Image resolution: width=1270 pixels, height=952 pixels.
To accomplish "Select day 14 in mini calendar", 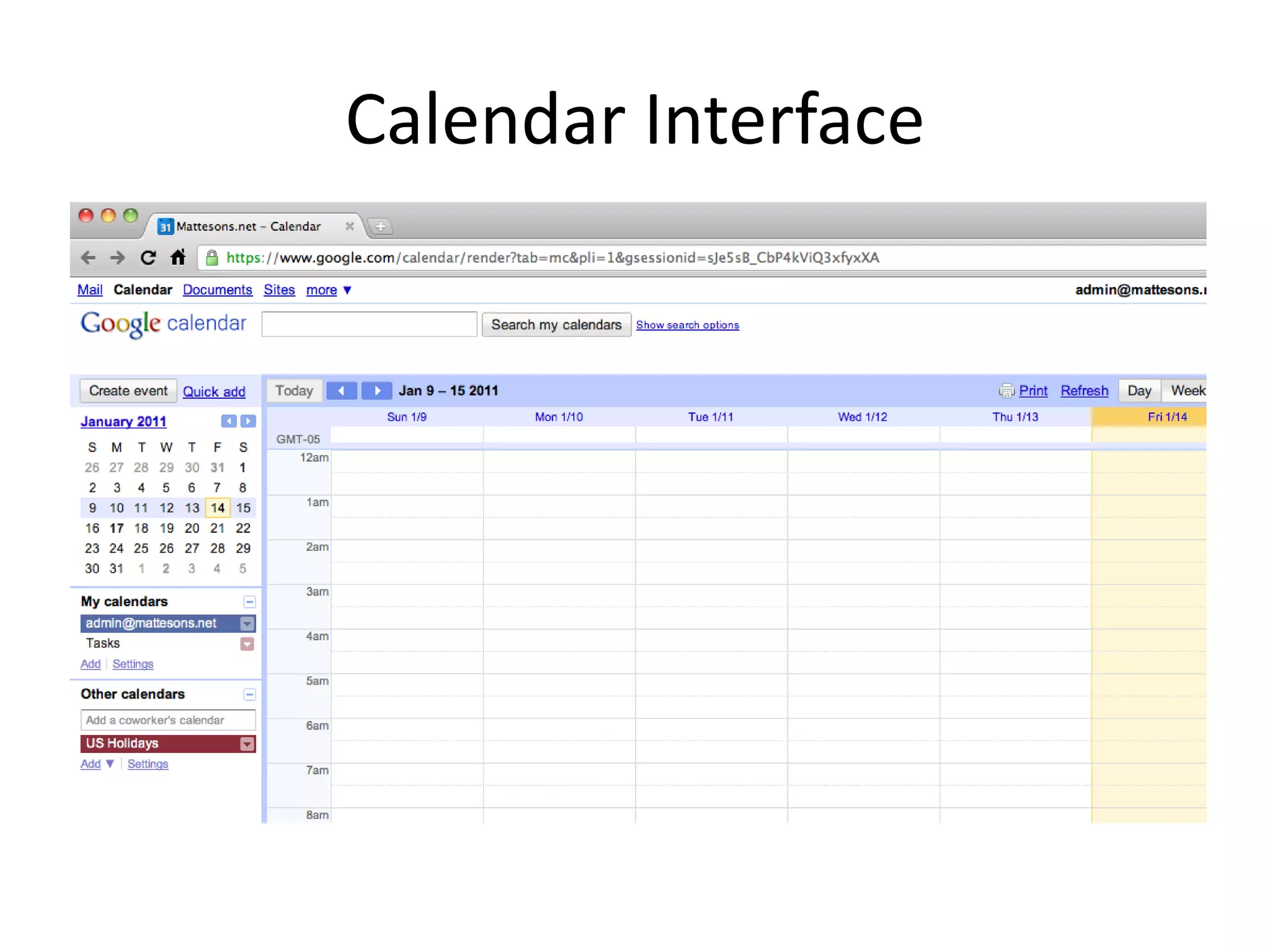I will click(218, 508).
